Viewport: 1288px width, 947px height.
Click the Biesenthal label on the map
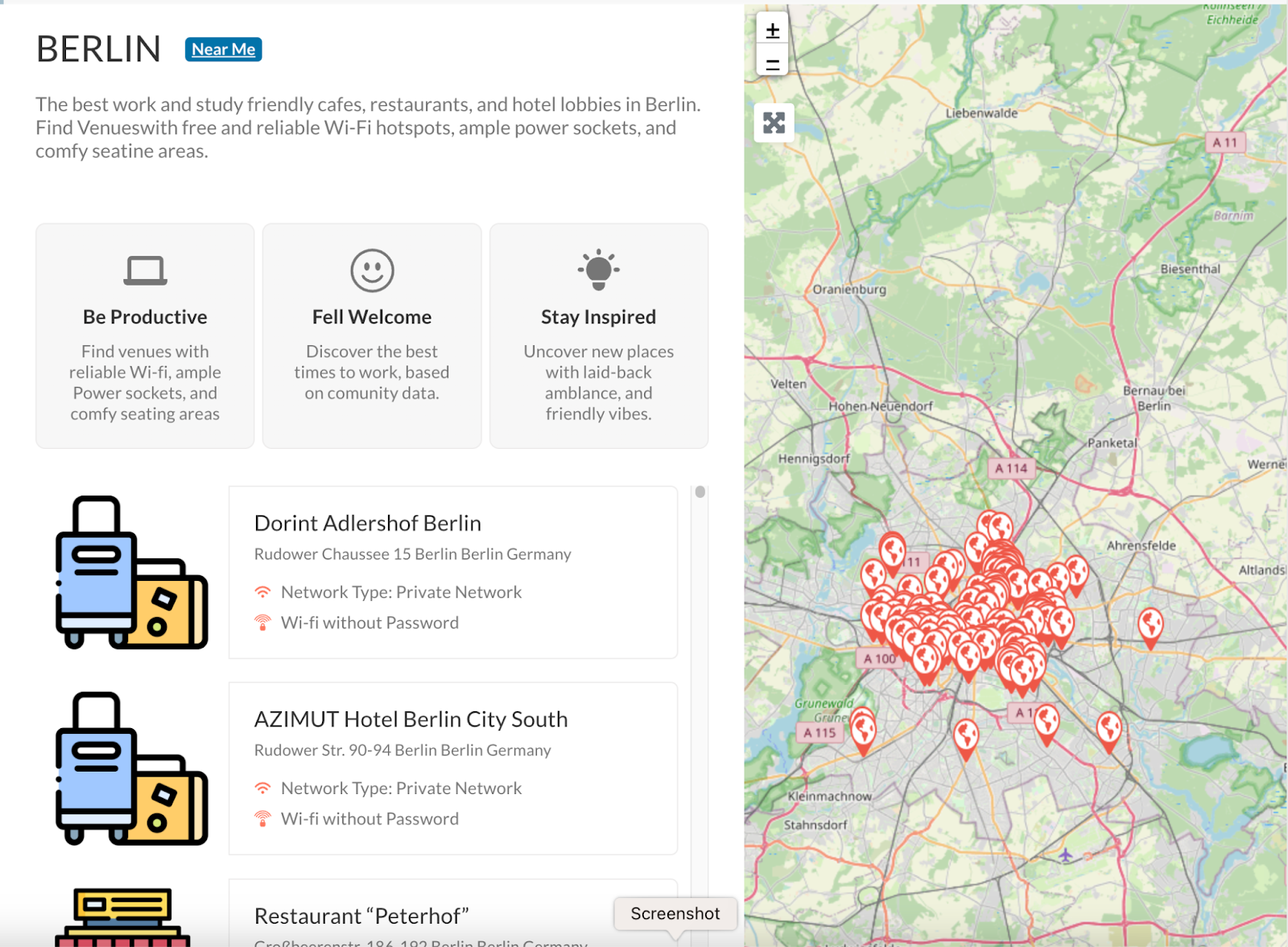(x=1190, y=269)
